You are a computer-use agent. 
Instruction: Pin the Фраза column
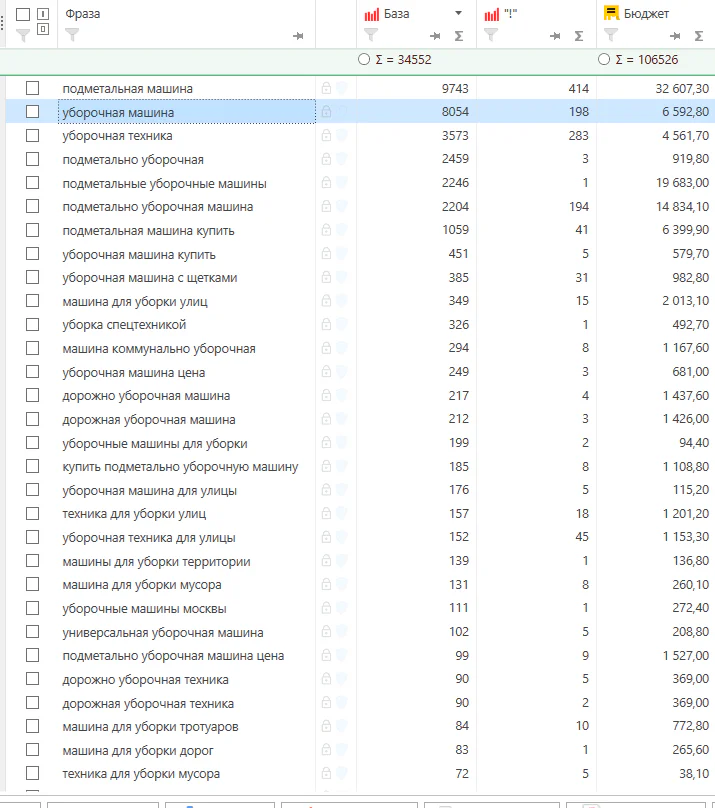click(x=298, y=36)
